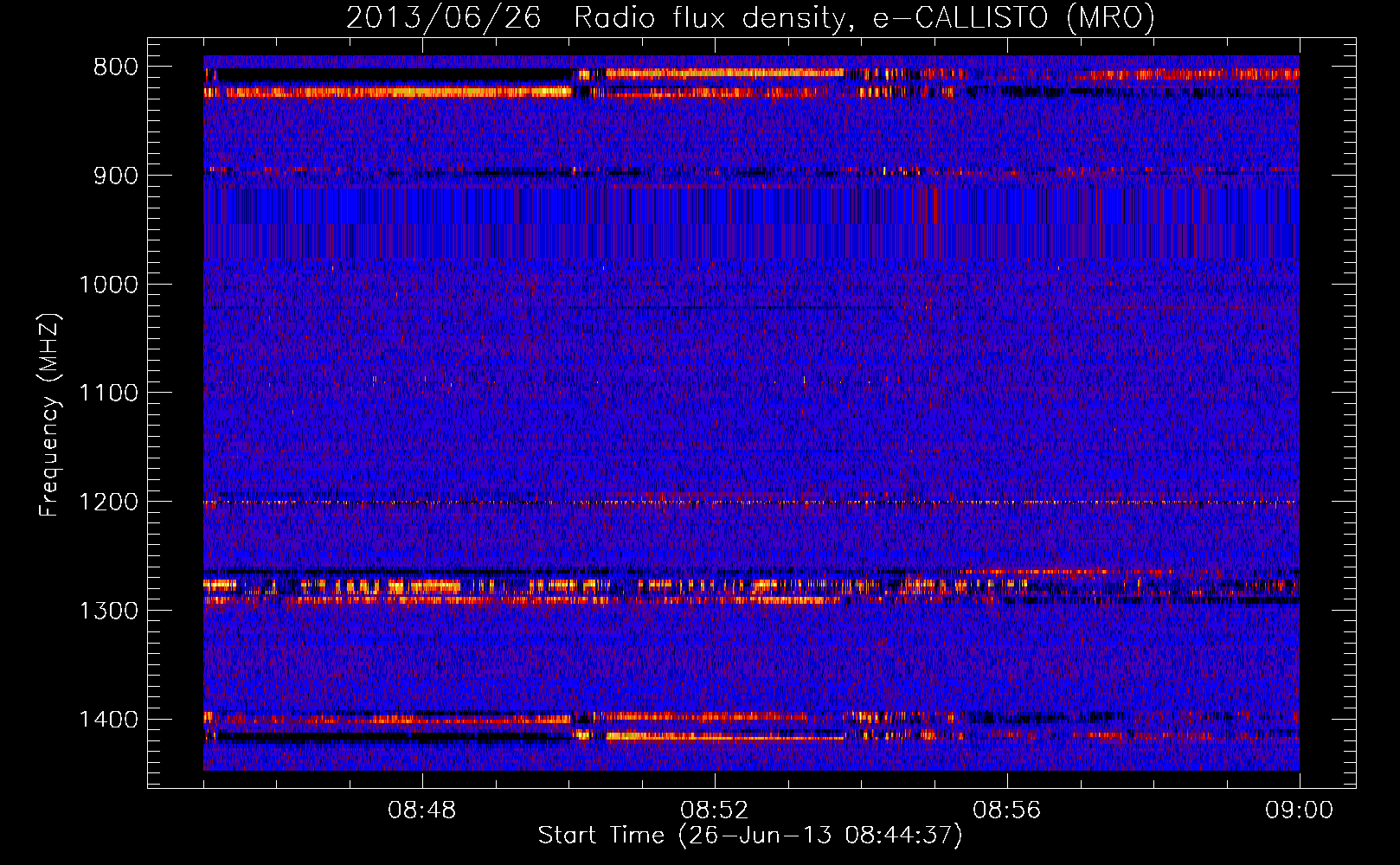Click the 900 frequency tick label
Screen dimensions: 1400x865
(116, 176)
